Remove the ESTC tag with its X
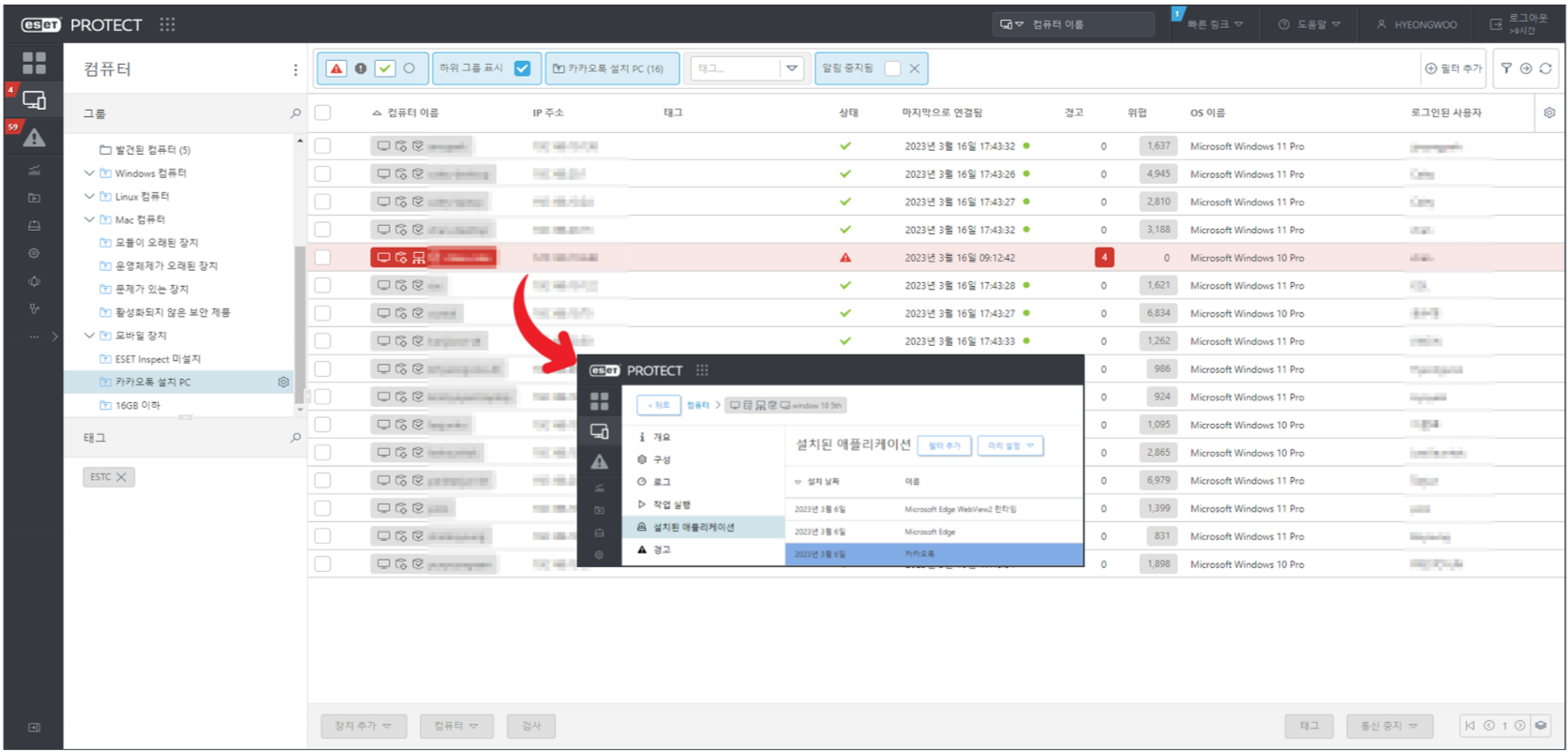The width and height of the screenshot is (1568, 752). coord(121,477)
